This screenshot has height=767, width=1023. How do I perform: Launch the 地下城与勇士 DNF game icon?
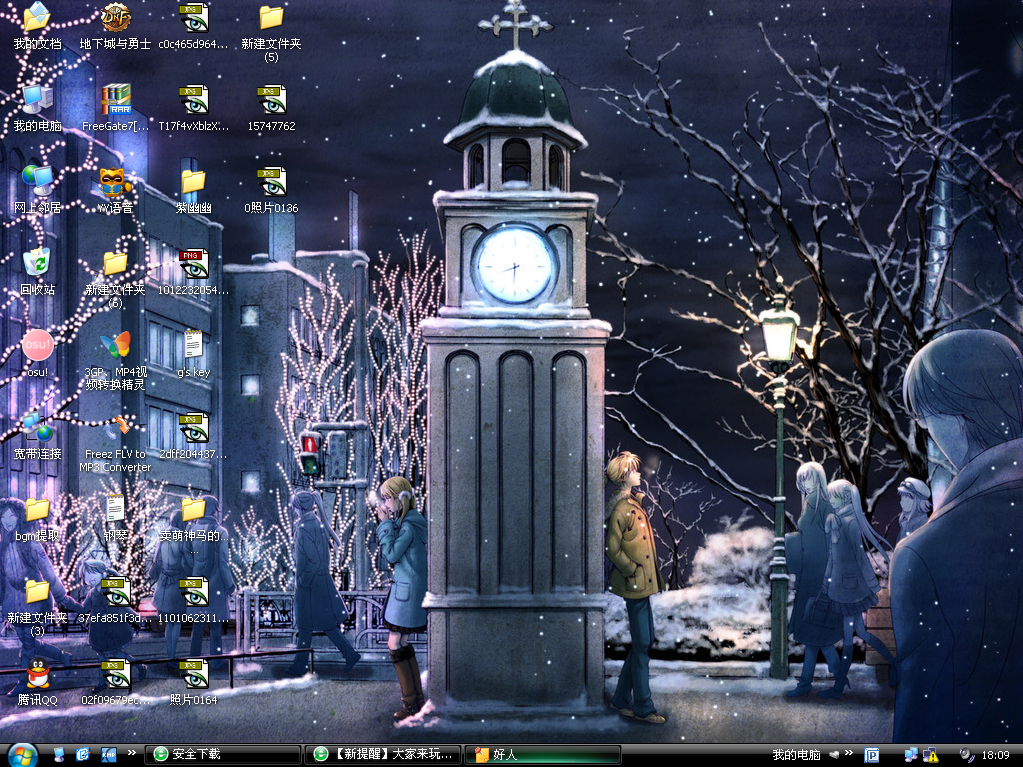tap(115, 18)
